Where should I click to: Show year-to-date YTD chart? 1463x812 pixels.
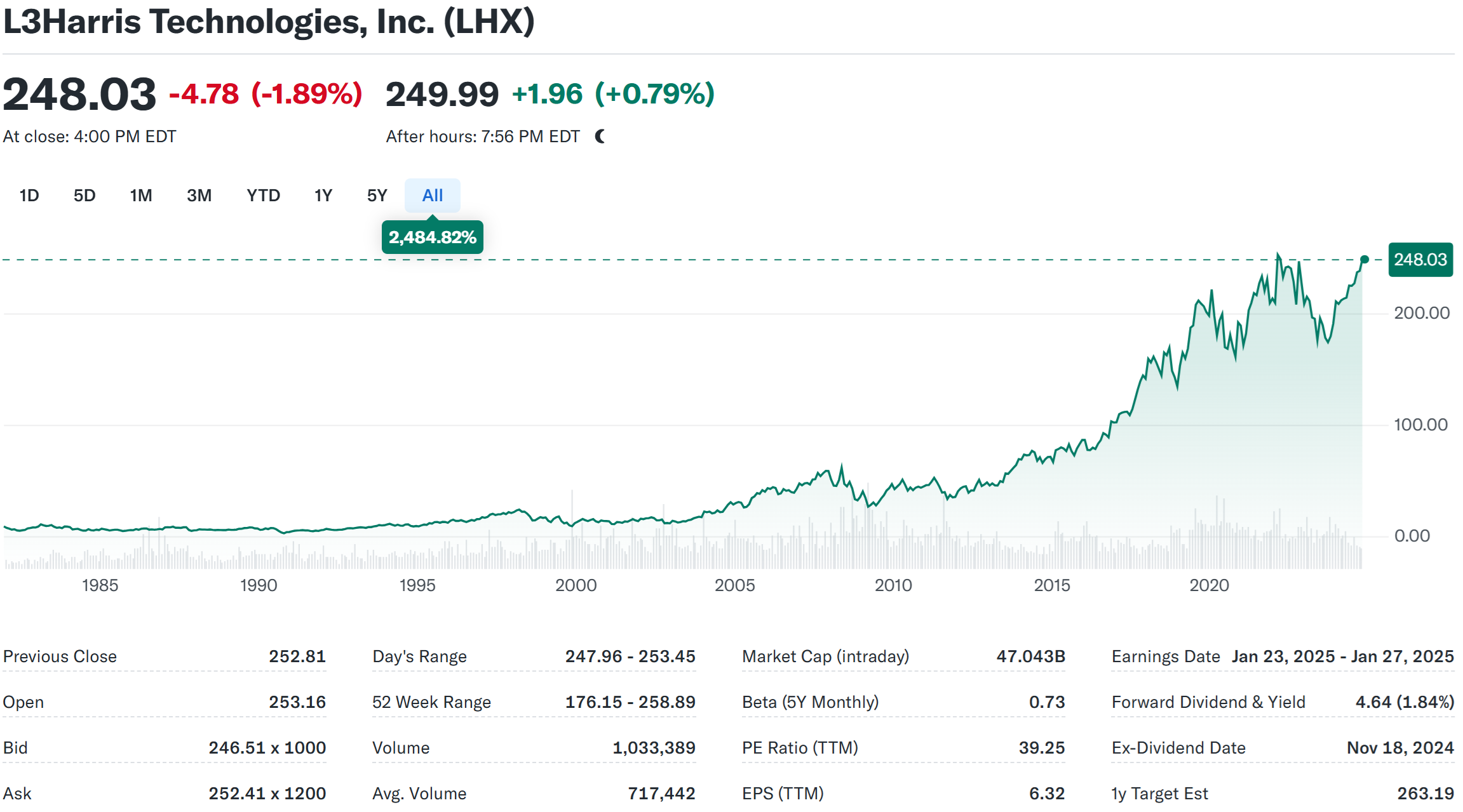click(x=264, y=196)
